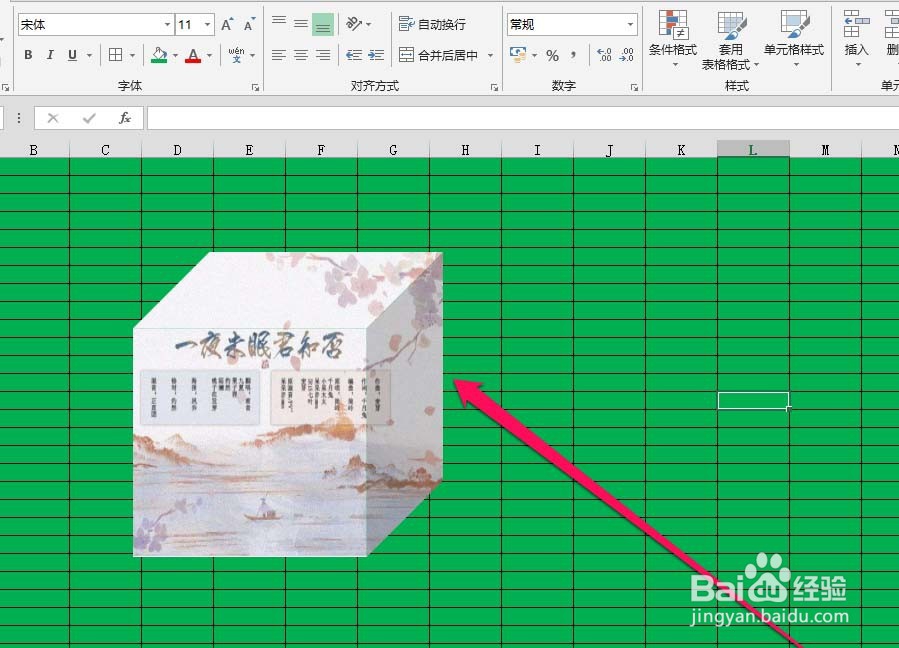Click the selected cell in column L
Image resolution: width=899 pixels, height=648 pixels.
pyautogui.click(x=753, y=400)
